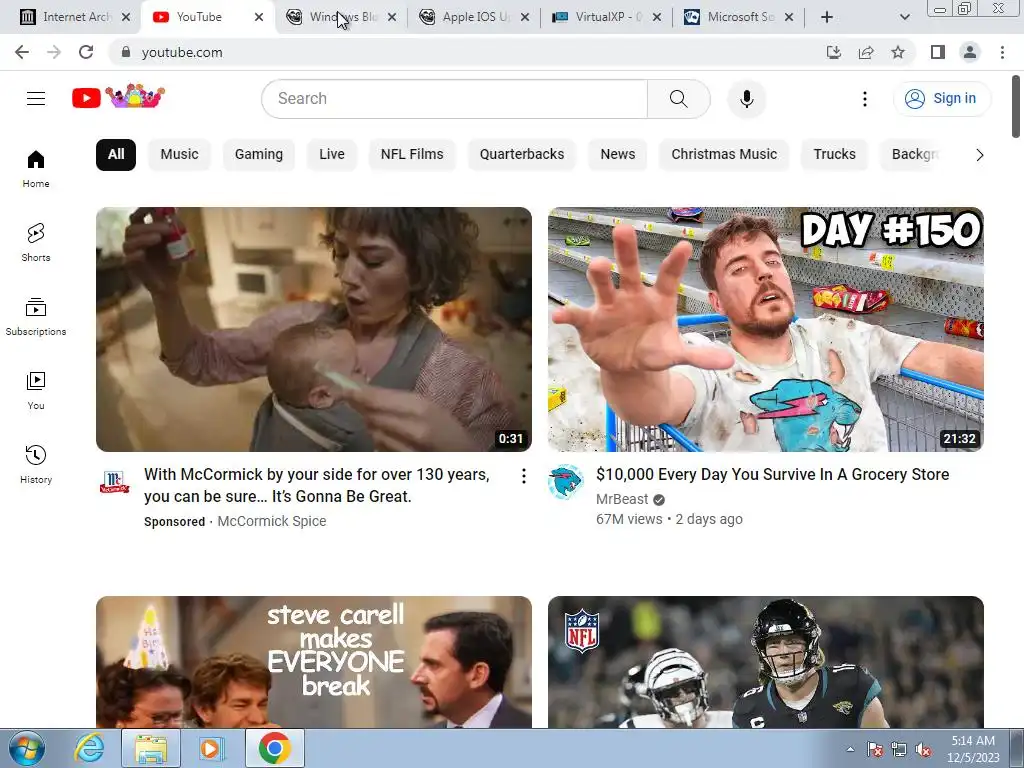
Task: Open Windows Explorer from taskbar
Action: [x=150, y=748]
